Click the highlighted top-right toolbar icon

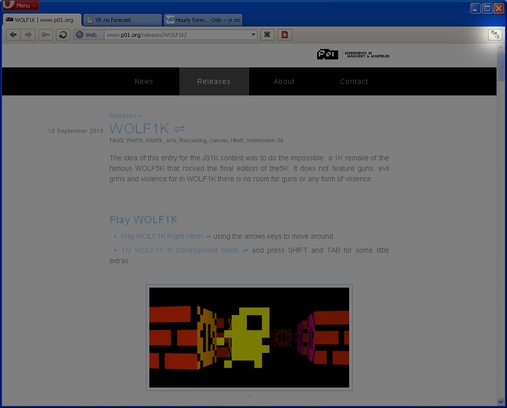point(495,35)
